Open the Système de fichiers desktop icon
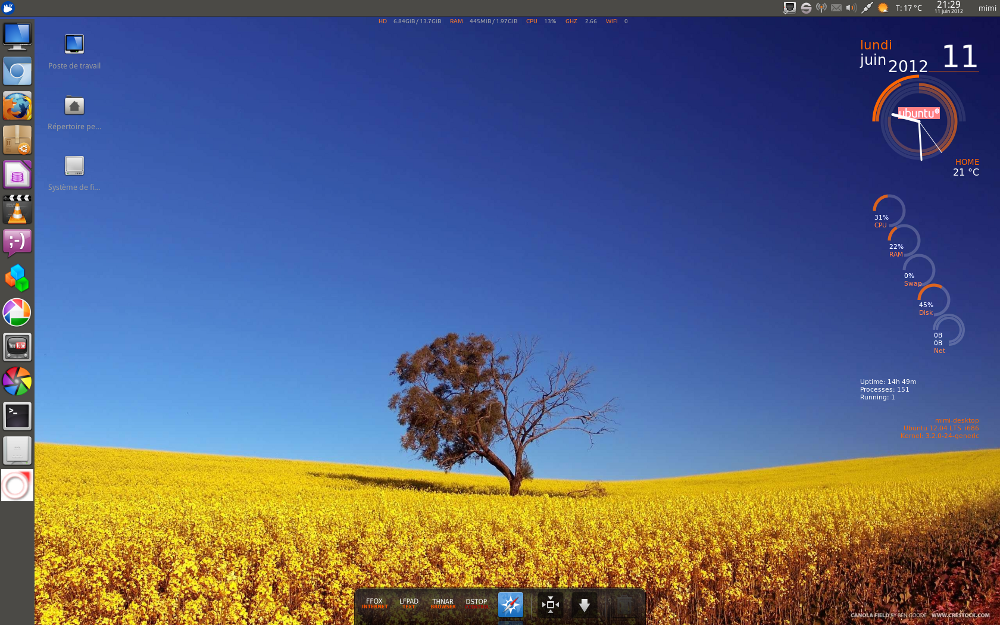1000x625 pixels. click(x=74, y=166)
